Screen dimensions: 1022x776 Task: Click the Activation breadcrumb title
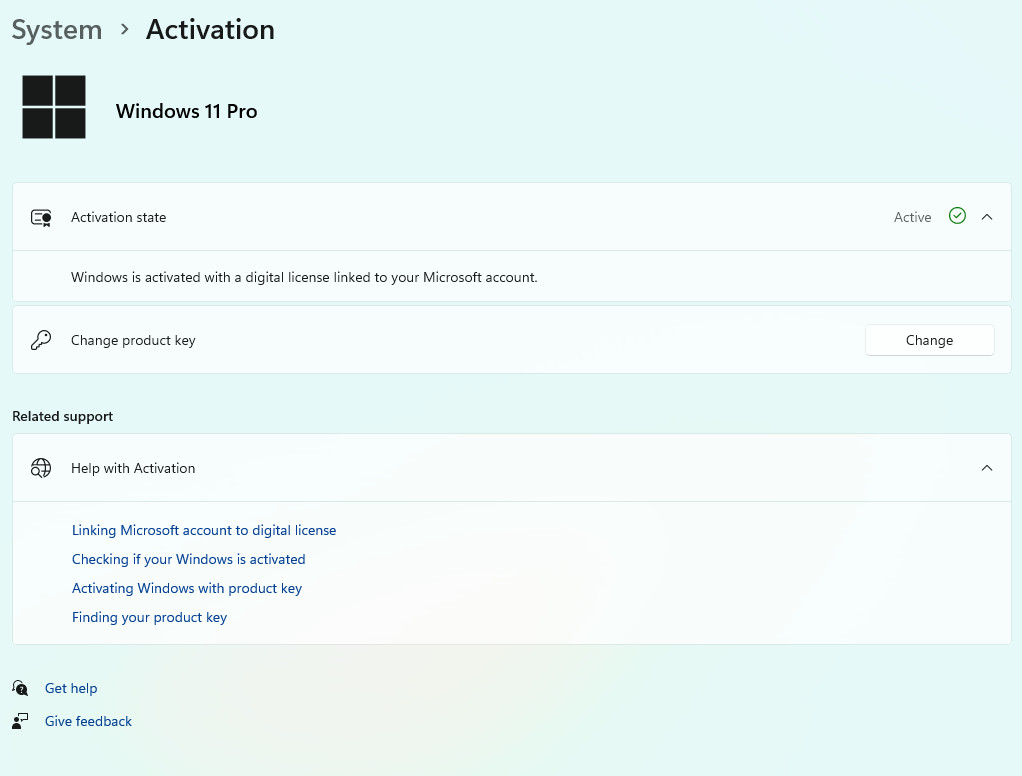pos(210,30)
